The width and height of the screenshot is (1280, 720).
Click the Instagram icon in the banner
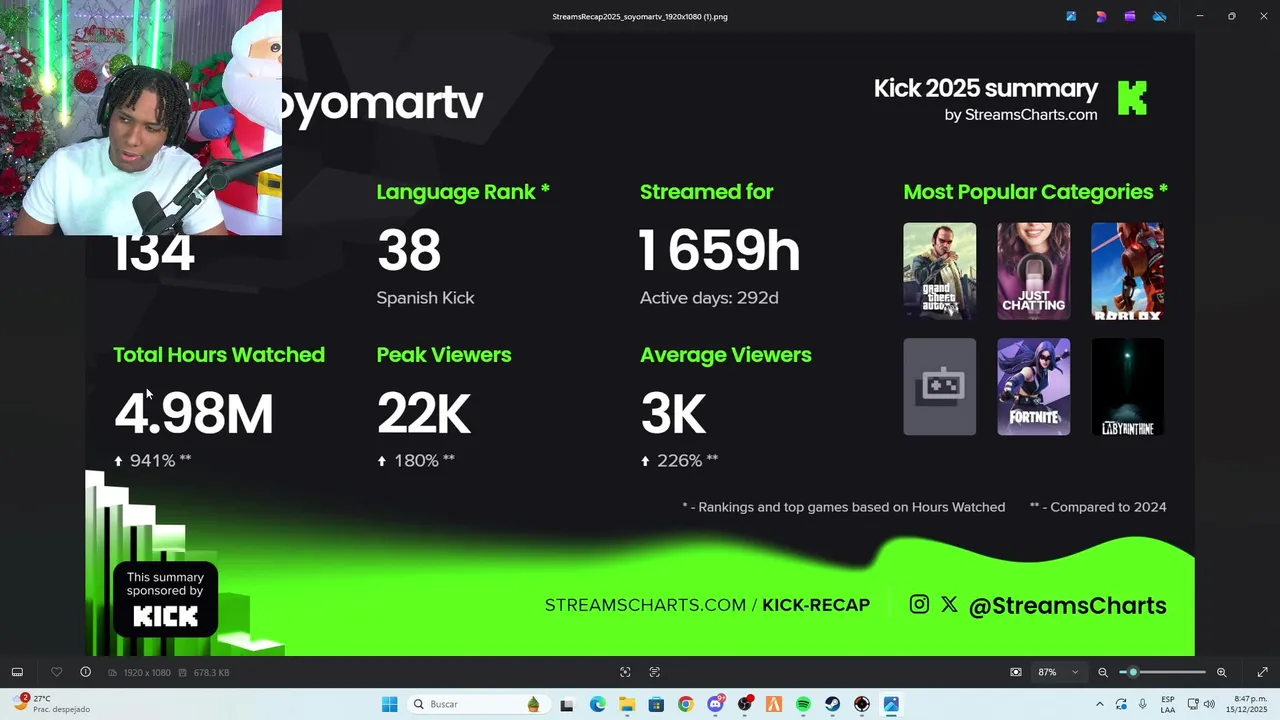click(x=919, y=604)
